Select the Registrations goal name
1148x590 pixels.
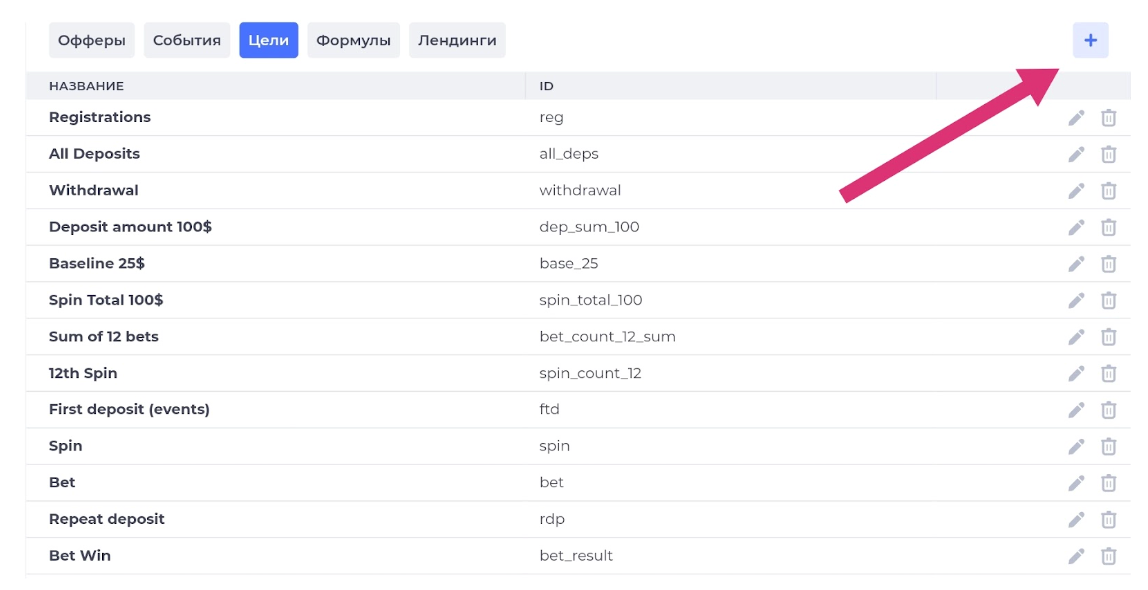point(100,117)
